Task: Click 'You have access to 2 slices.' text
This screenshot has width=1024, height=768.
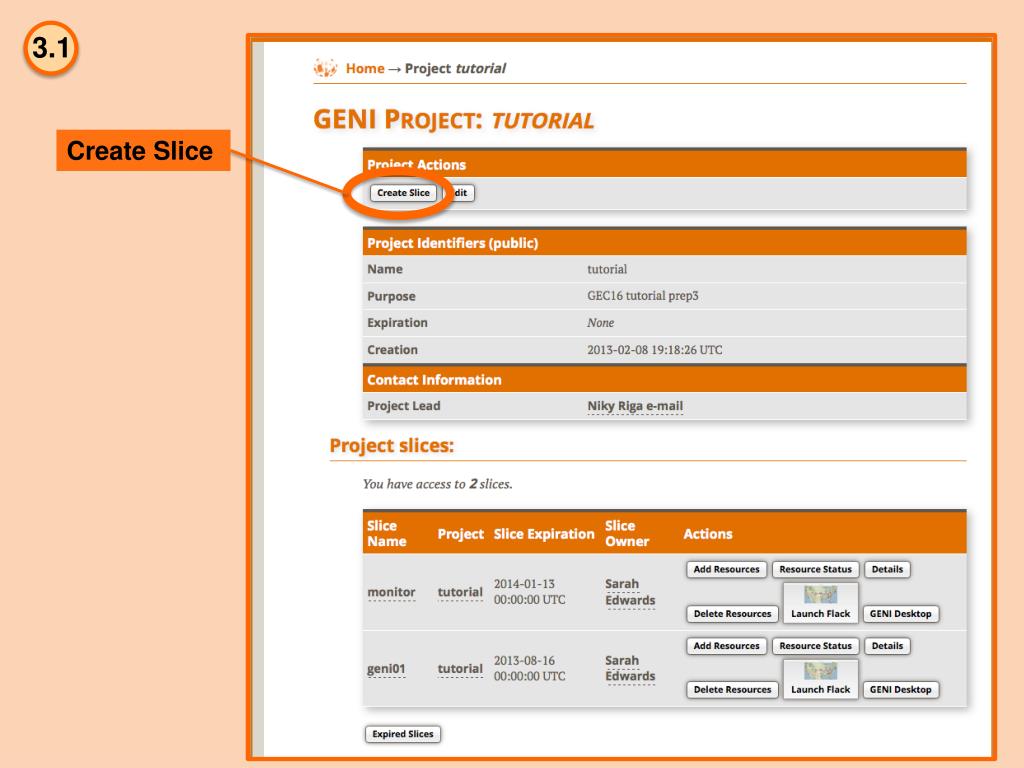Action: (438, 484)
